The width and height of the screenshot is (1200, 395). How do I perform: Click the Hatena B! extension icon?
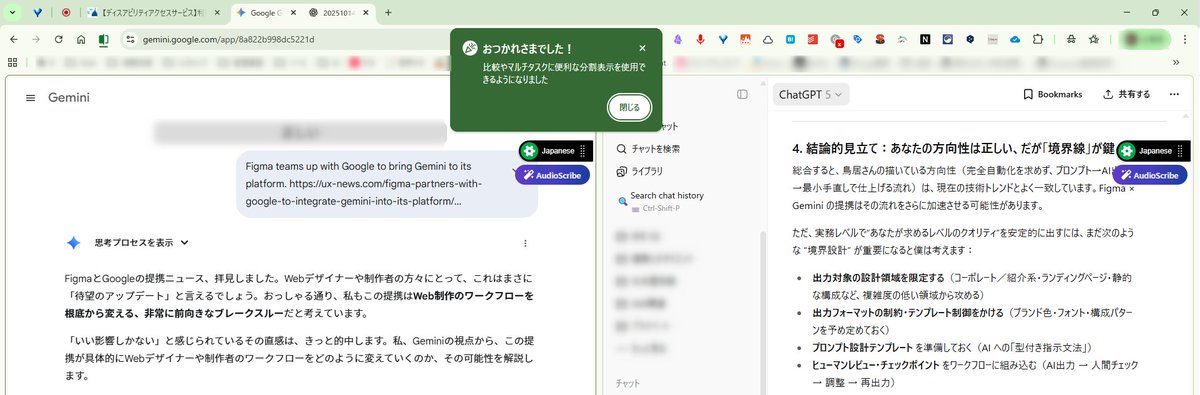click(x=790, y=39)
